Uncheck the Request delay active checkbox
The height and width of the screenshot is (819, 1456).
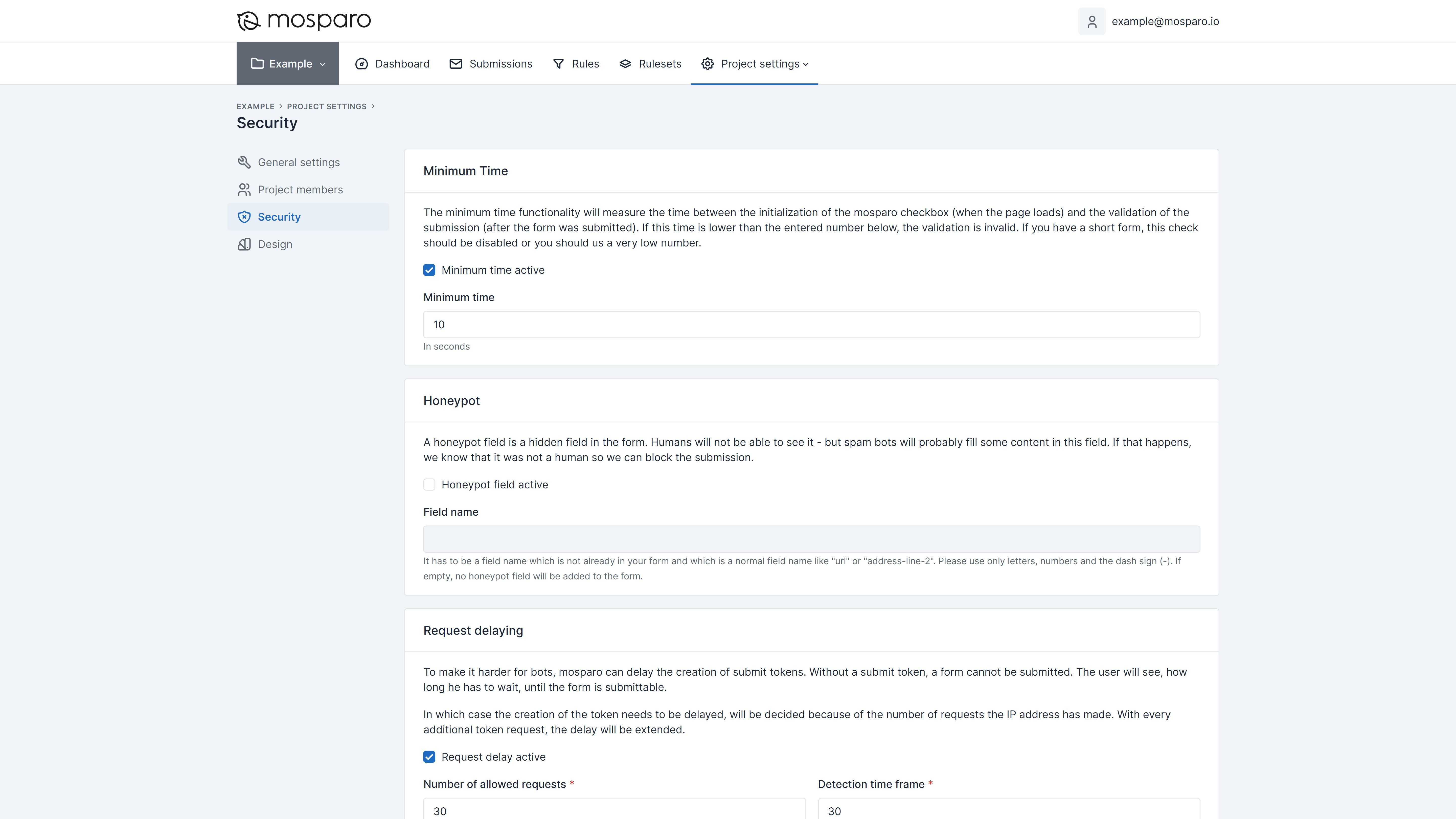click(429, 757)
